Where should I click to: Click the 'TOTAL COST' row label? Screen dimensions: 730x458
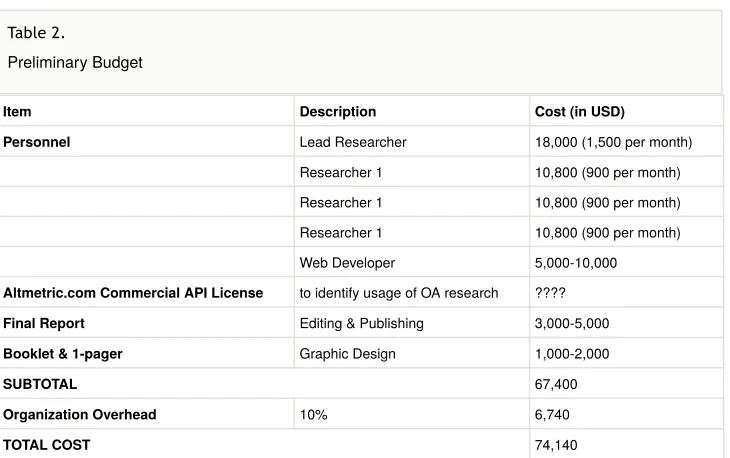(x=47, y=445)
